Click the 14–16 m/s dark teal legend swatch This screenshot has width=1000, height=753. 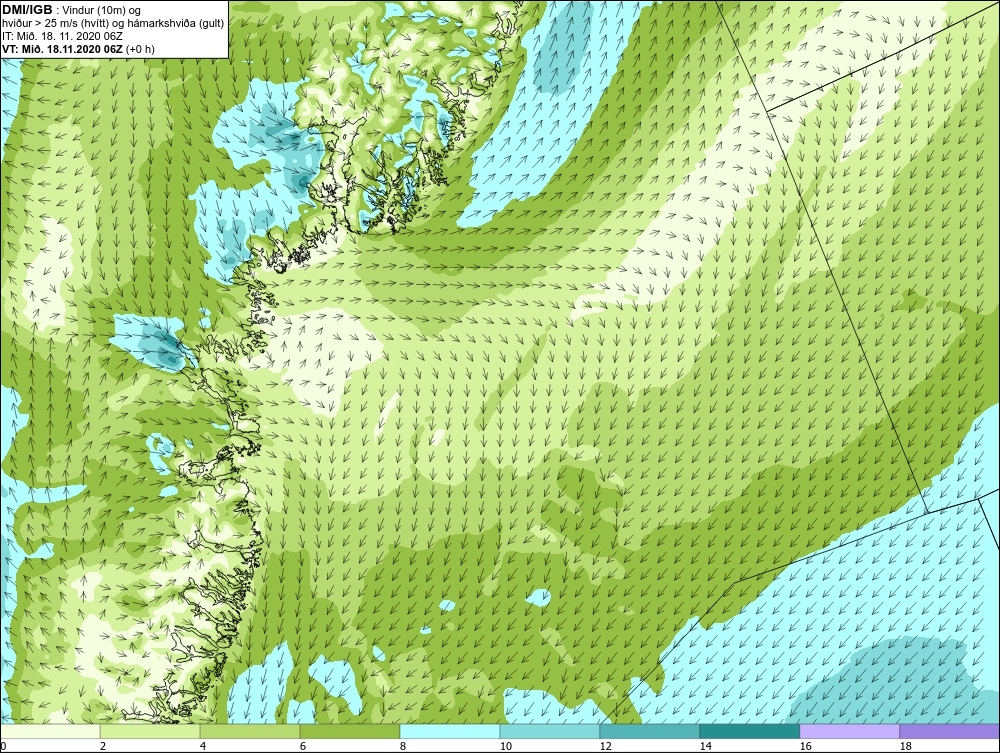pyautogui.click(x=749, y=731)
